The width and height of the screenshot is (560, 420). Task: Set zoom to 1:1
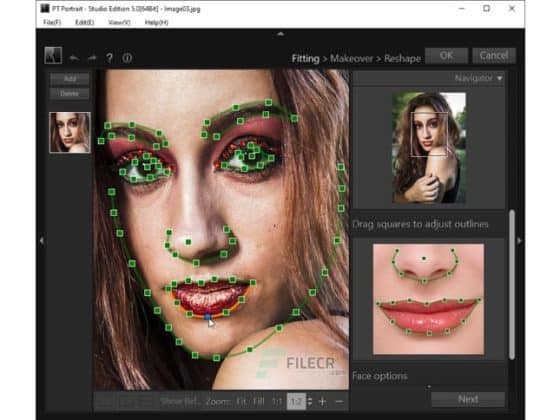point(277,401)
